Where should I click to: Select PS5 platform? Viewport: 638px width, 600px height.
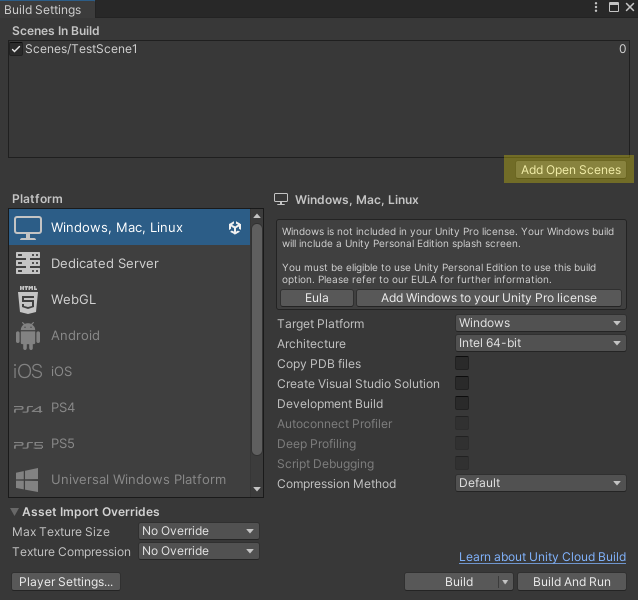(129, 443)
